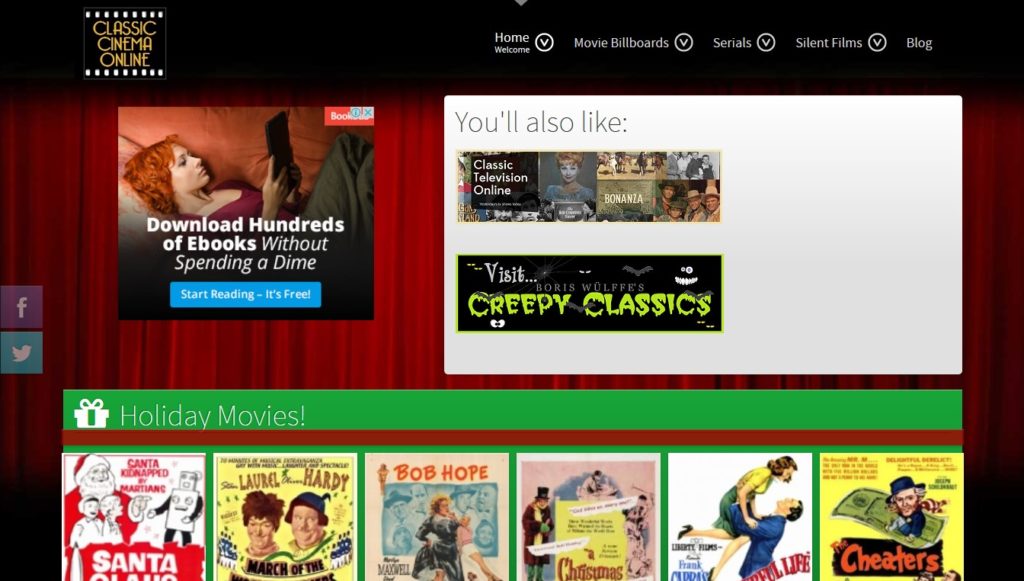Click Start Reading – It's Free! button
The height and width of the screenshot is (581, 1024).
[x=246, y=294]
